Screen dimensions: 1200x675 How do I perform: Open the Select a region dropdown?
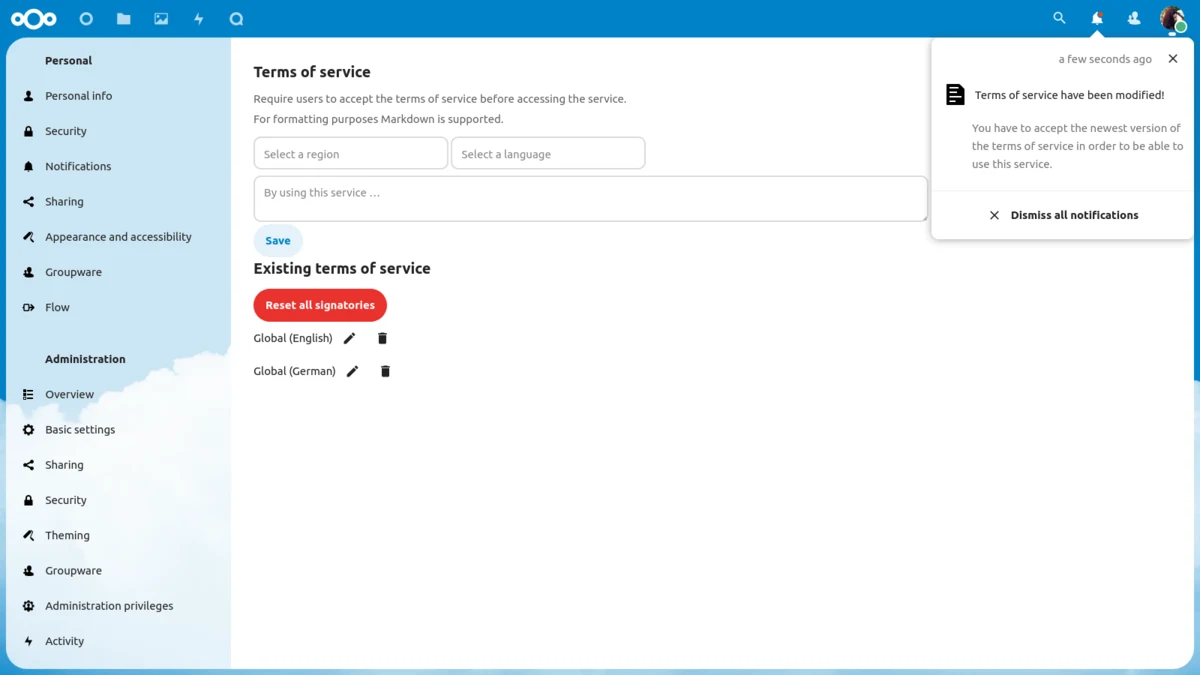point(351,154)
